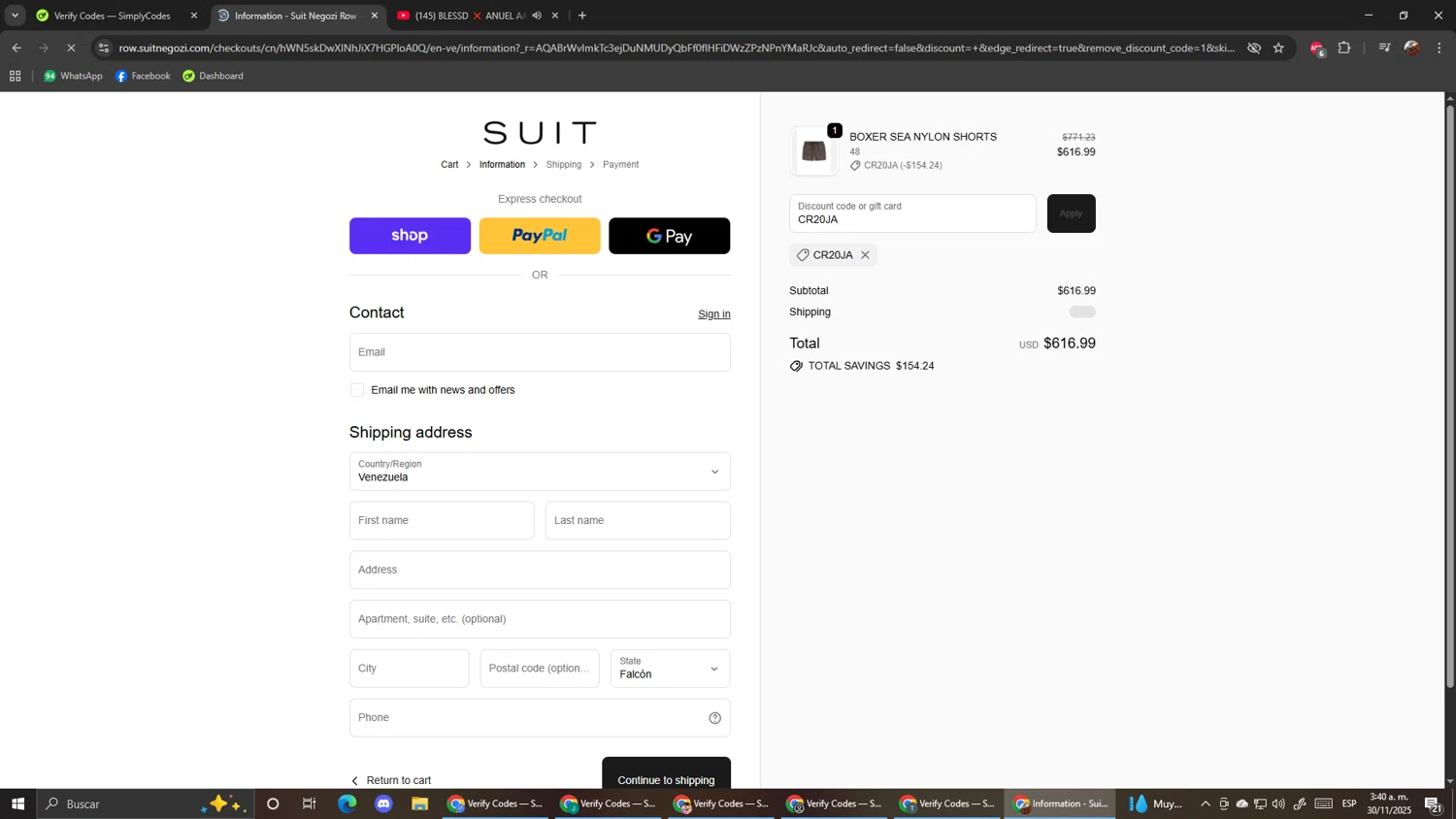Click into the Address field
The image size is (1456, 819).
[x=540, y=571]
